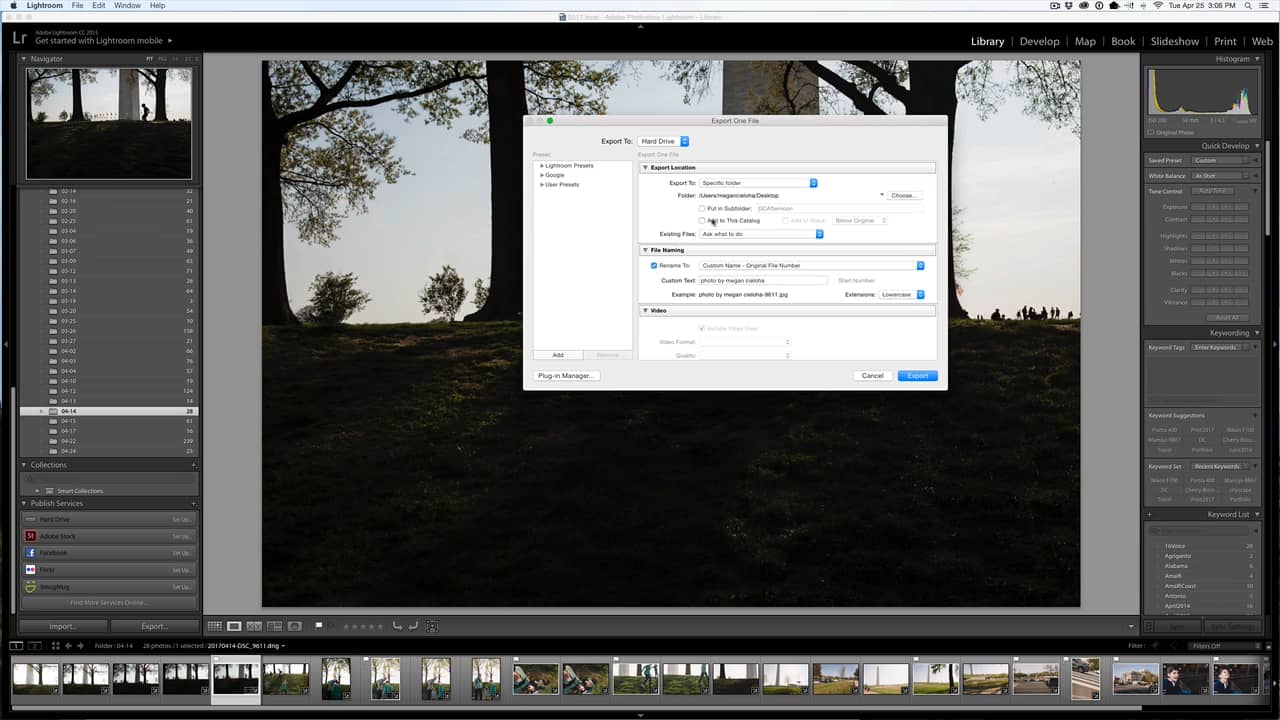This screenshot has width=1280, height=720.
Task: Expand User Presets in preset list
Action: (x=542, y=185)
